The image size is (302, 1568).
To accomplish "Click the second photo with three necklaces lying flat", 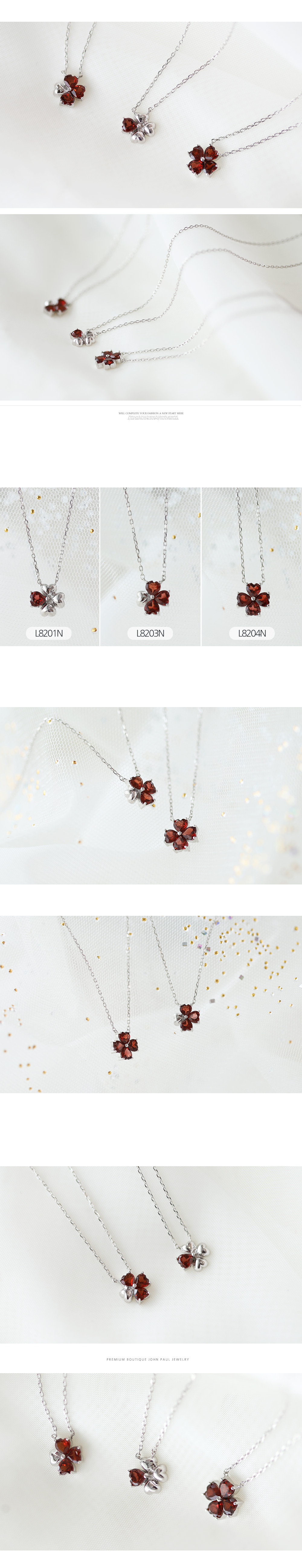I will [x=151, y=307].
